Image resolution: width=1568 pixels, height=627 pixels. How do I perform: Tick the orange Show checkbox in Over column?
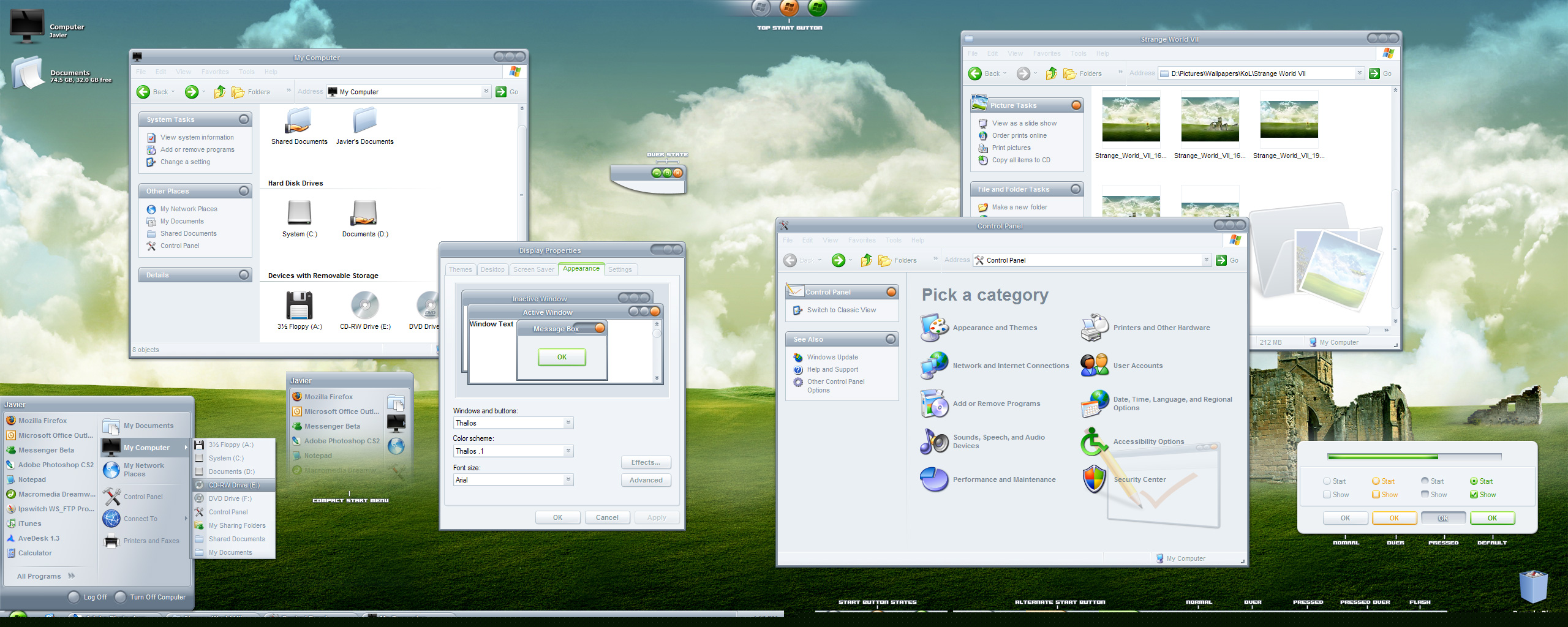tap(1376, 495)
